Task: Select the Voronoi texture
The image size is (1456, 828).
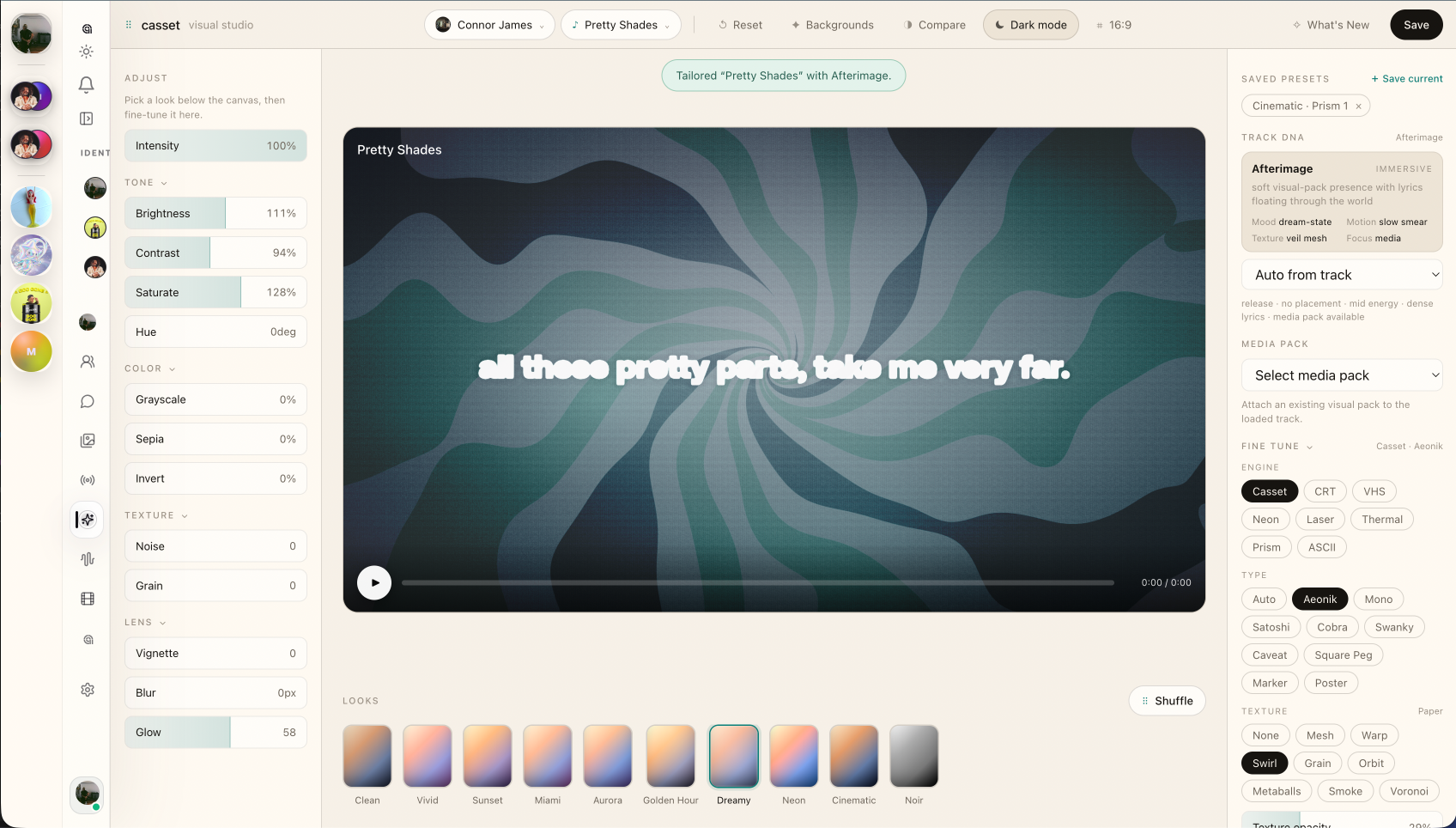Action: click(x=1410, y=791)
